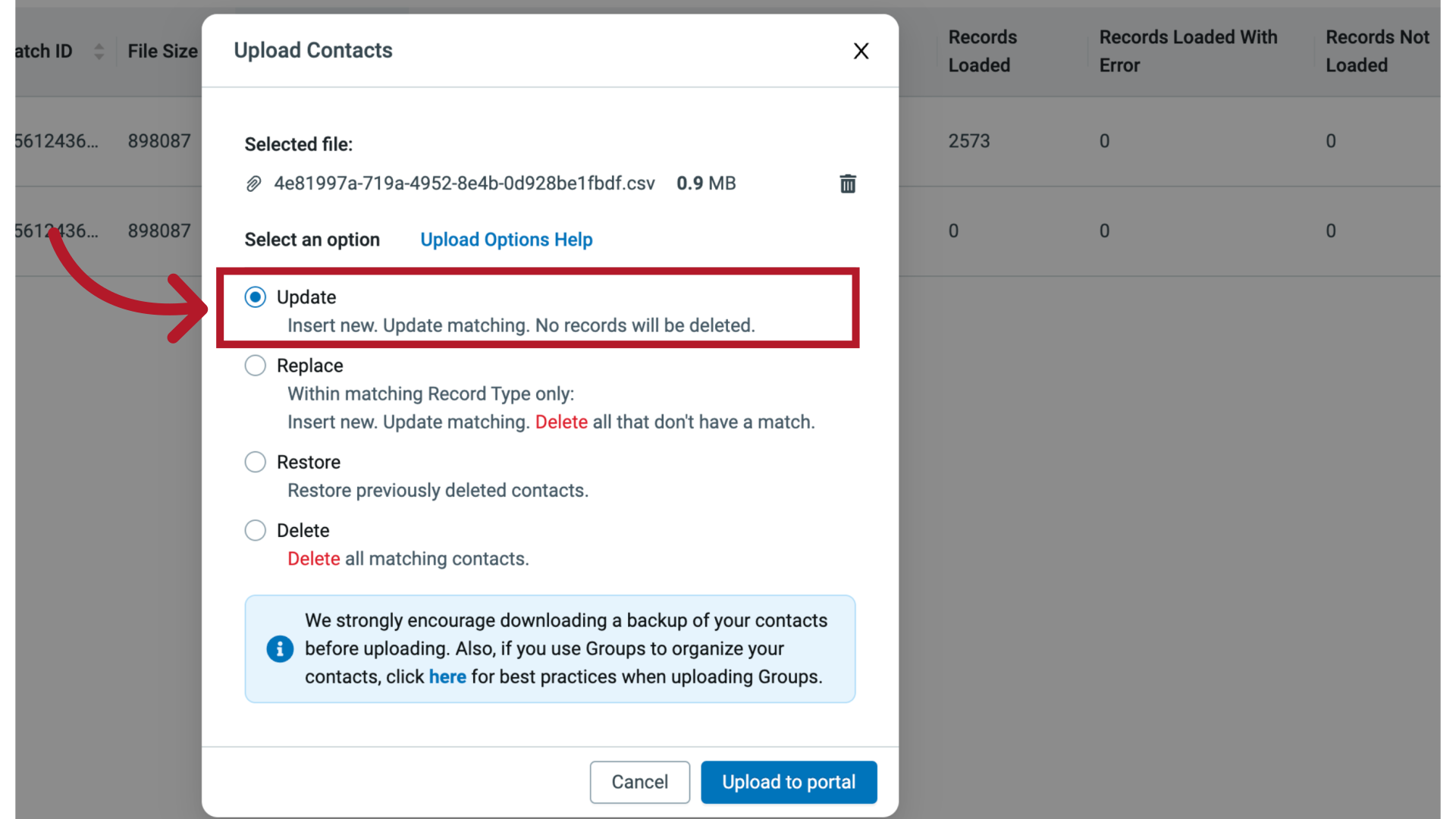
Task: Click the sort arrows next to Match ID
Action: pos(99,52)
